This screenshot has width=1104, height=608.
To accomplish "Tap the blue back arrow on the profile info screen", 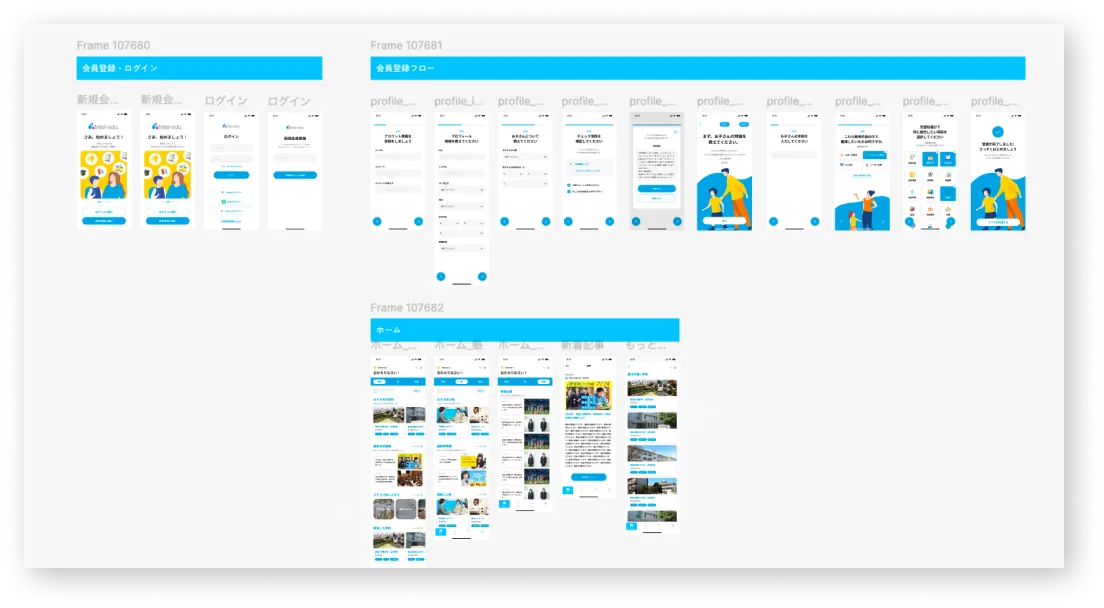I will coord(441,276).
